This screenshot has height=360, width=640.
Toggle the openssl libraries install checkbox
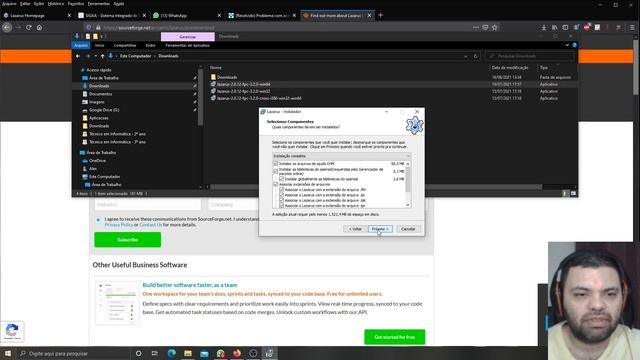coord(276,171)
